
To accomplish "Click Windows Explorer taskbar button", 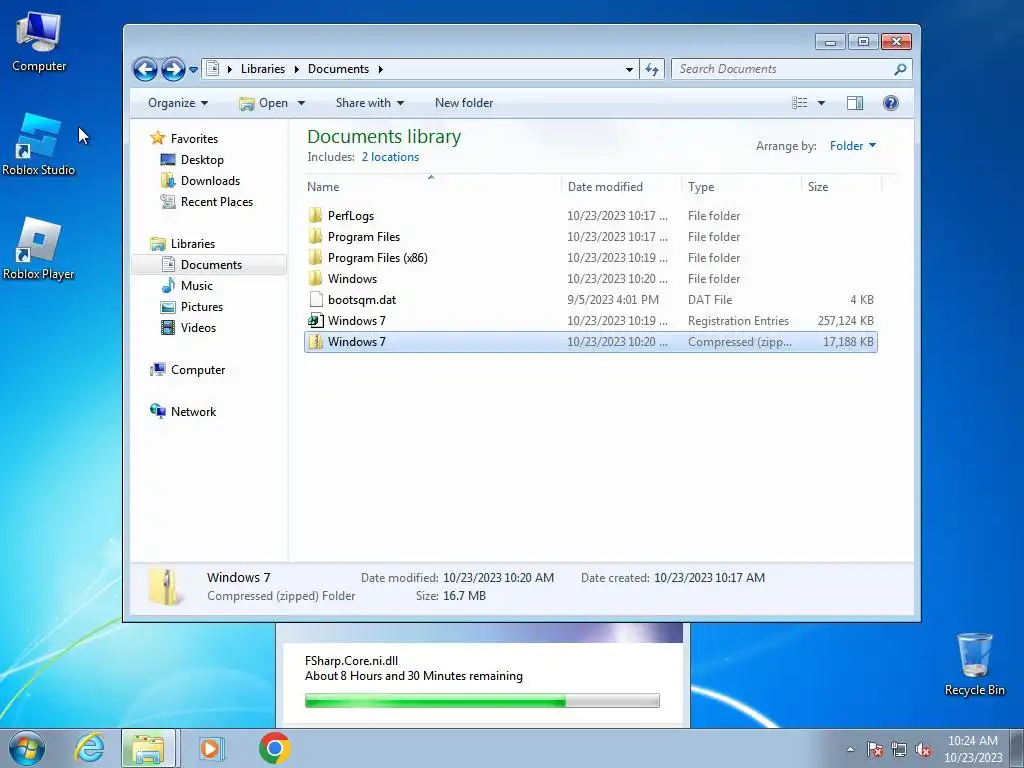I will (148, 748).
